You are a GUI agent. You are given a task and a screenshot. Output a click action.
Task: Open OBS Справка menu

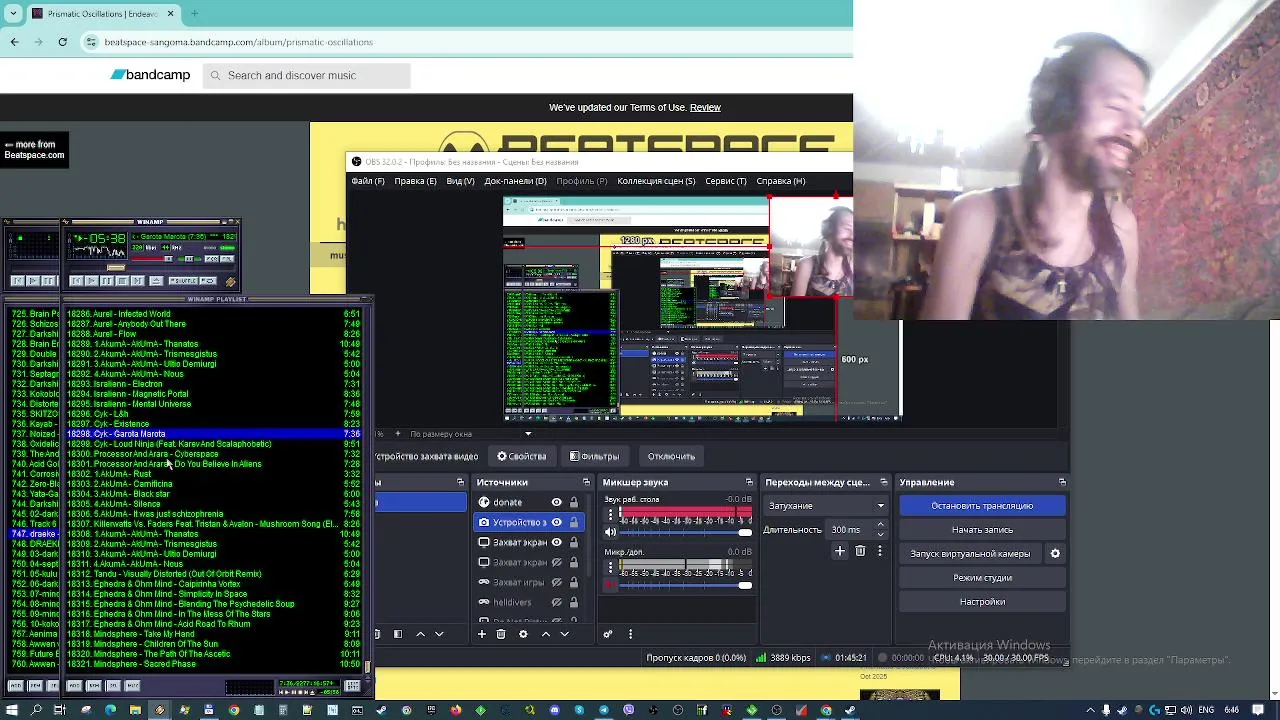(780, 181)
